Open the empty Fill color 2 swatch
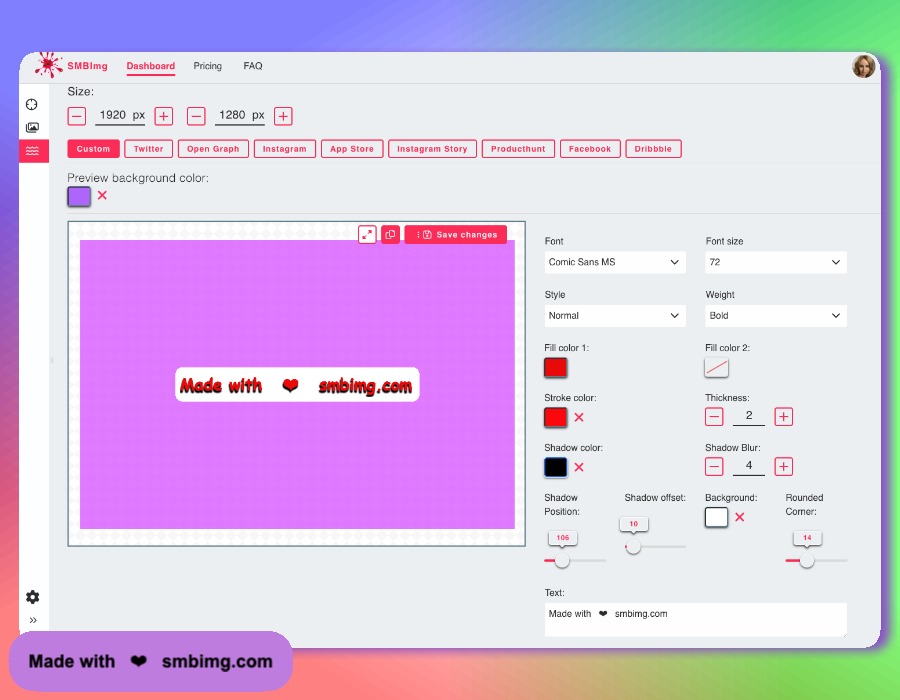The image size is (900, 700). pyautogui.click(x=716, y=367)
